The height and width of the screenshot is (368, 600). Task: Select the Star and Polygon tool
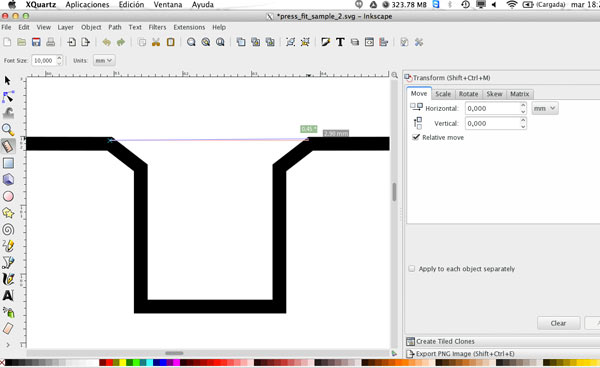point(8,213)
